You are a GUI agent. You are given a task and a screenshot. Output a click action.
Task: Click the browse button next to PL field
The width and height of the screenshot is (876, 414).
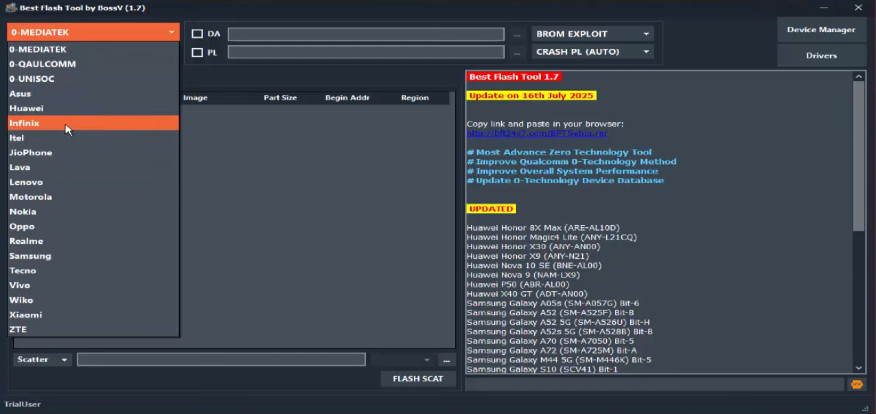[517, 52]
